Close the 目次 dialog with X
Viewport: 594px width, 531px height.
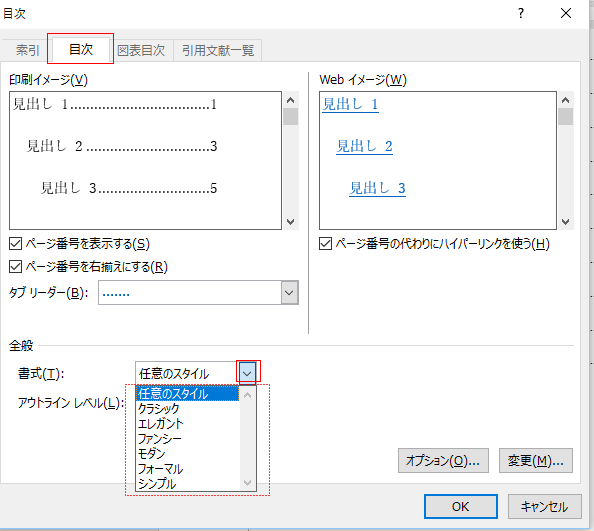pyautogui.click(x=566, y=13)
